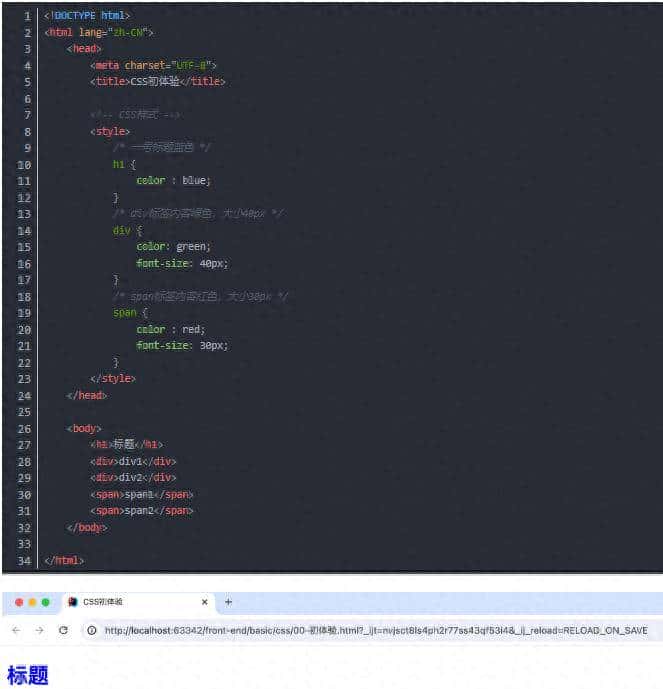The height and width of the screenshot is (689, 663).
Task: Click the 'color : red;' declaration
Action: [x=170, y=329]
